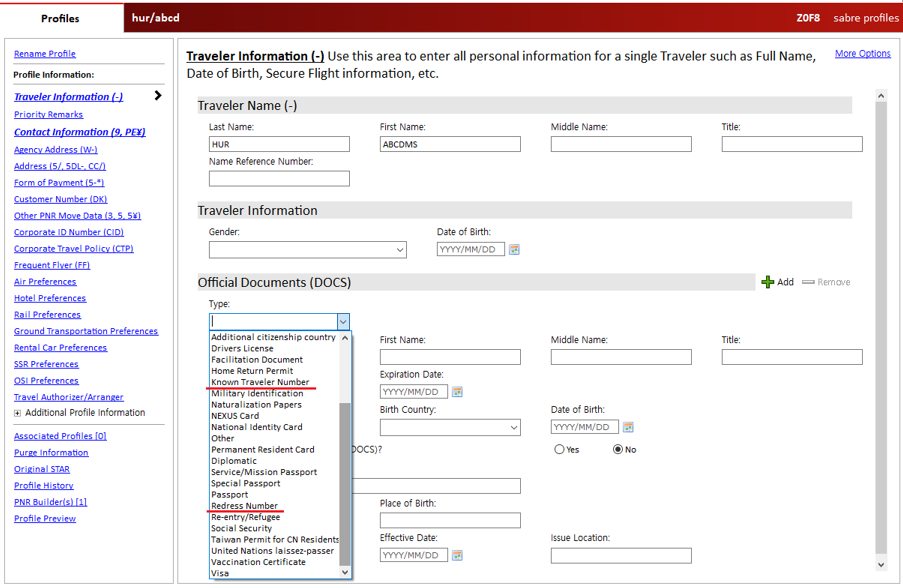Image resolution: width=903 pixels, height=588 pixels.
Task: Click the main form scrollbar down arrow
Action: click(881, 565)
